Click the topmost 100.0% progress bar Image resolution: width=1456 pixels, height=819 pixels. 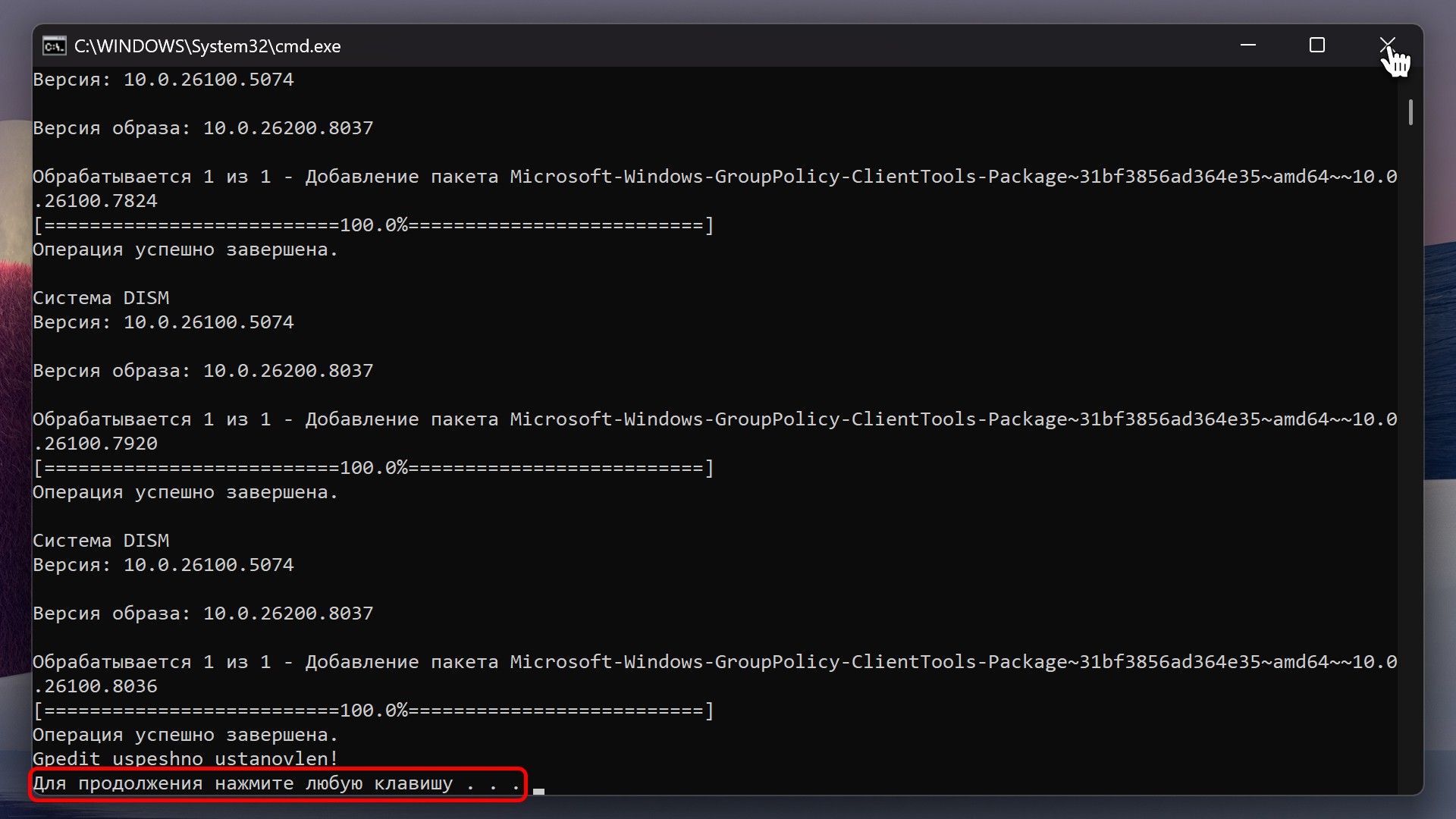(373, 225)
